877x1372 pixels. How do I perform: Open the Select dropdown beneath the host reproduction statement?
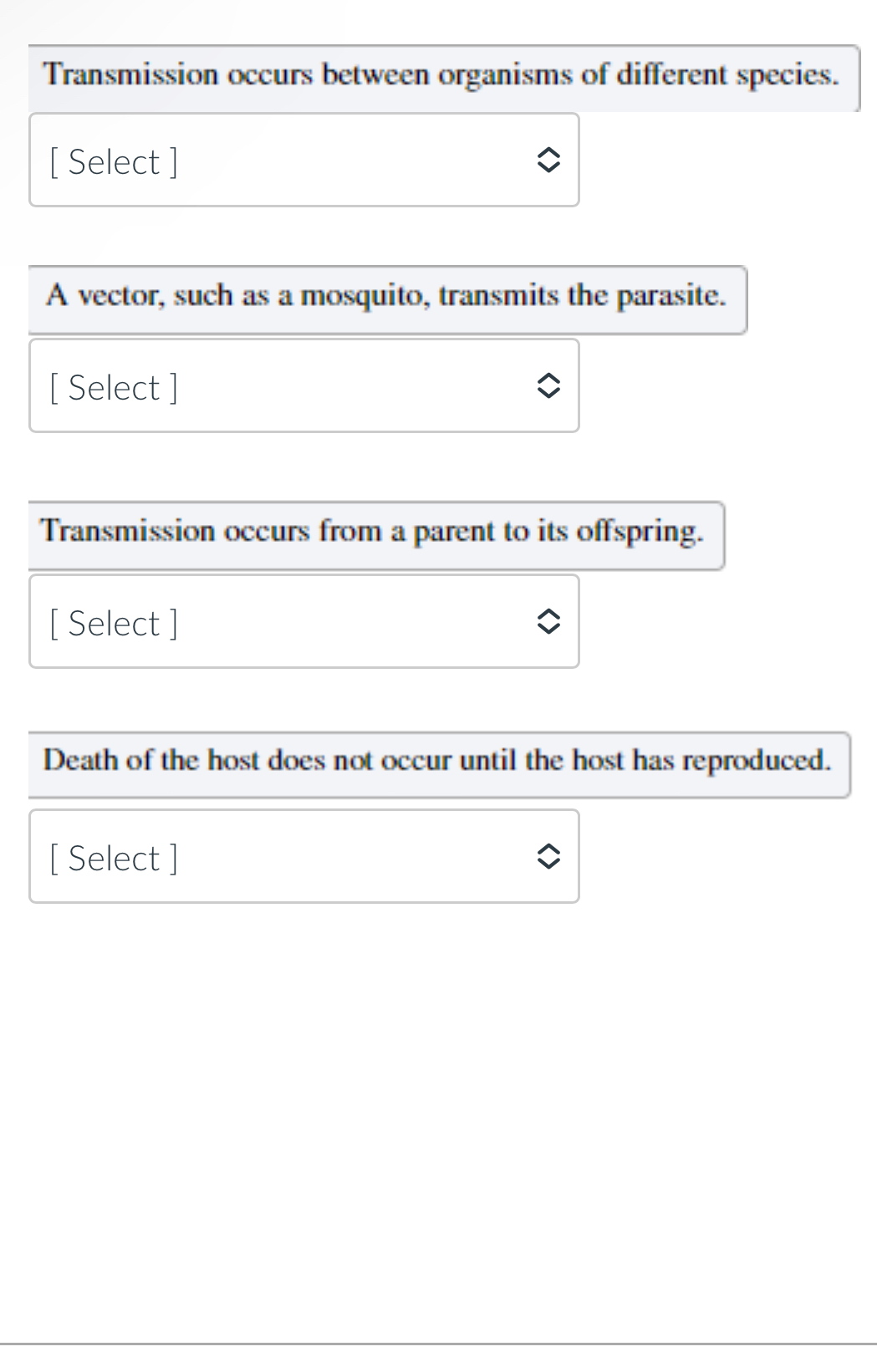point(304,857)
